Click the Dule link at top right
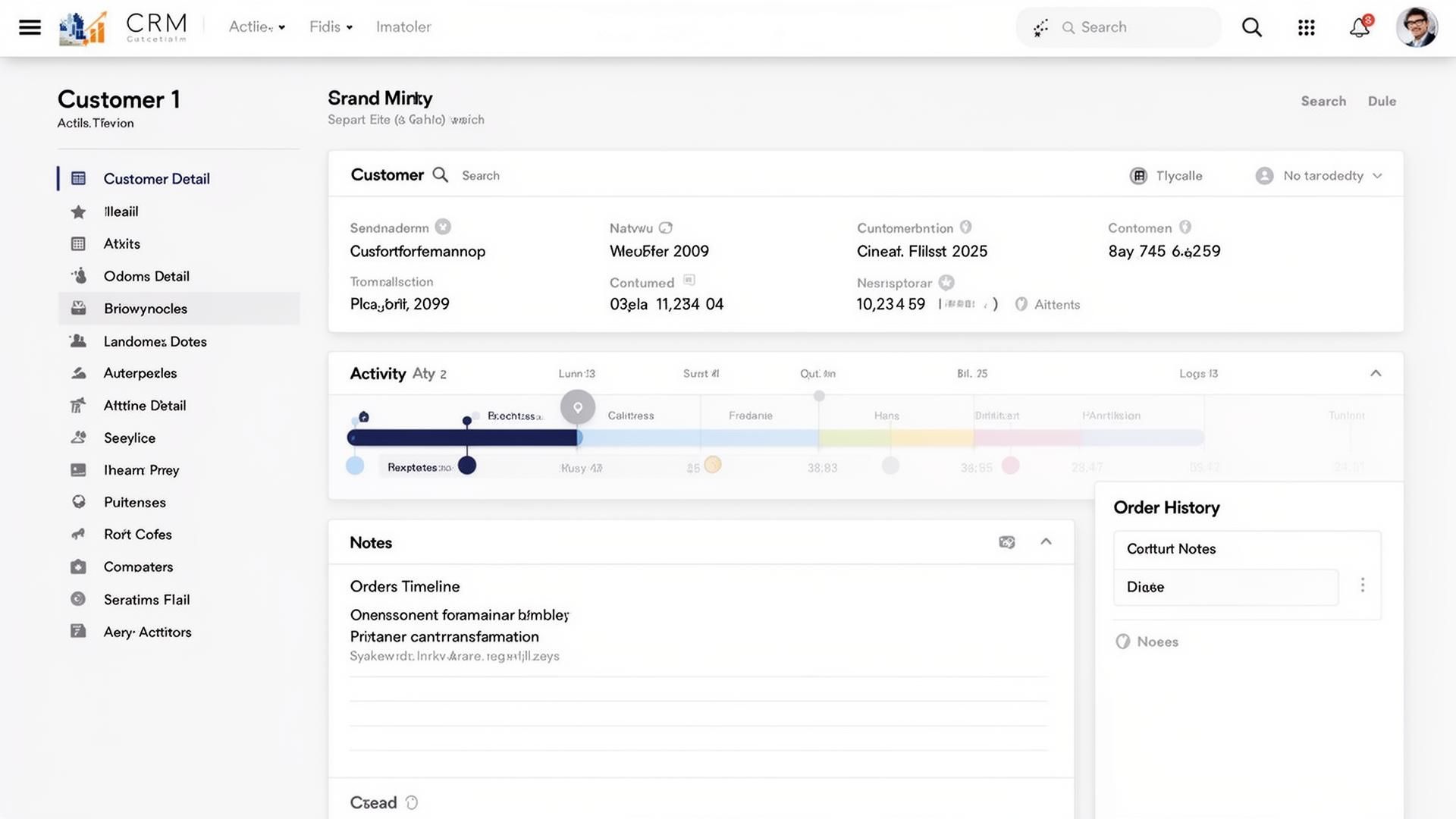The height and width of the screenshot is (819, 1456). click(1382, 101)
